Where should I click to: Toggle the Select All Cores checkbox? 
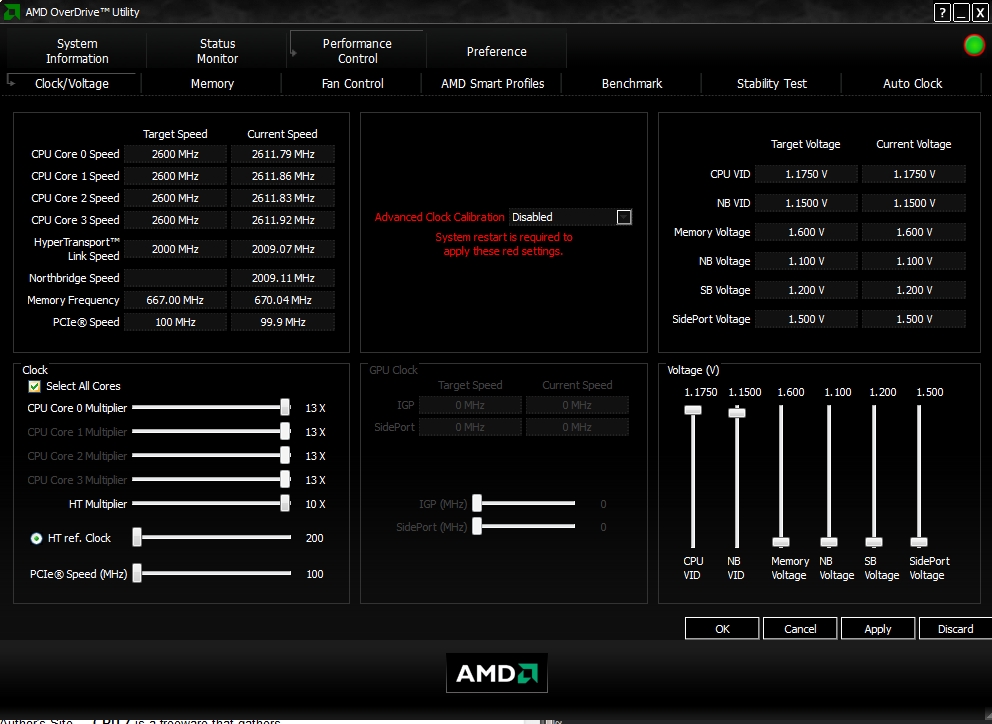click(x=35, y=386)
